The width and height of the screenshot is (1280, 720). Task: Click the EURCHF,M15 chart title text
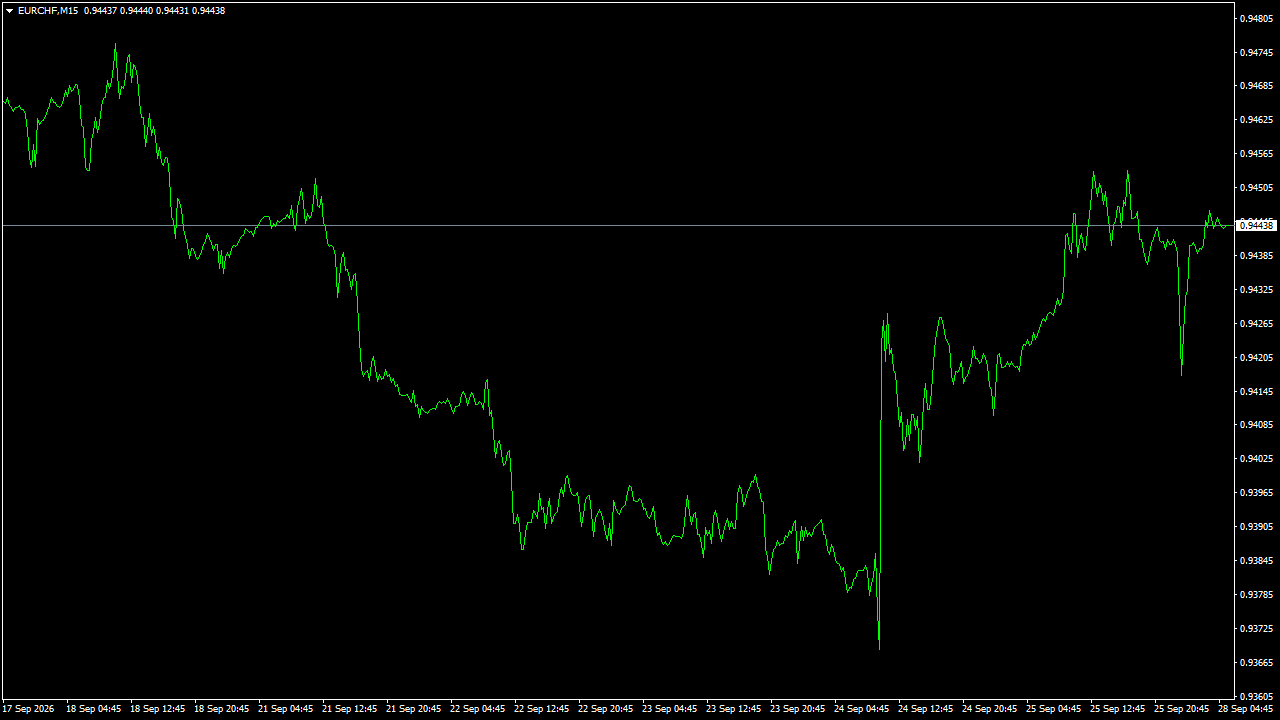pos(48,11)
